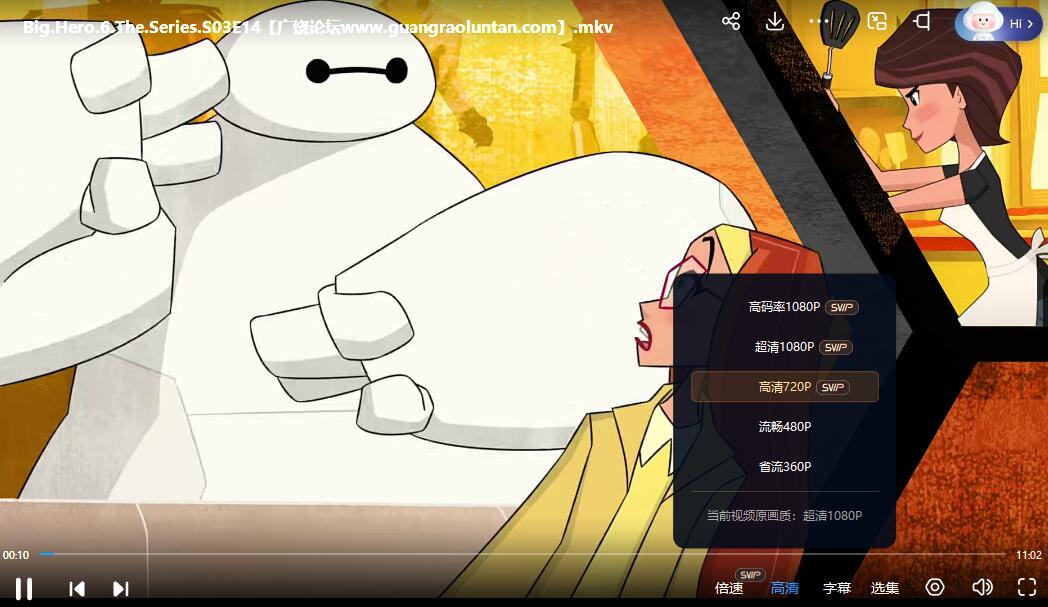
Task: Click the SVIP badge above 倍速
Action: click(x=750, y=575)
